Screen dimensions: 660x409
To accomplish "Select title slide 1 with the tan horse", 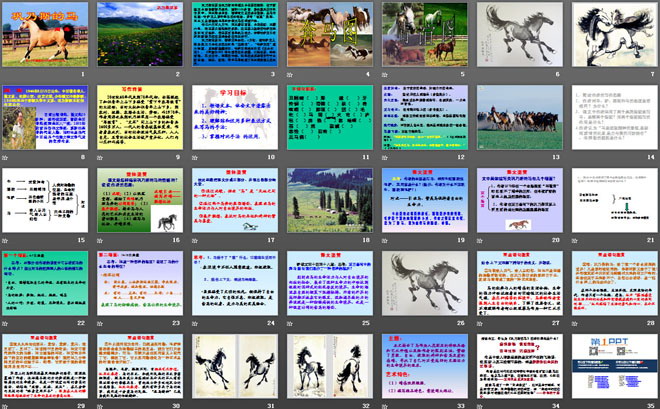I will coord(45,34).
